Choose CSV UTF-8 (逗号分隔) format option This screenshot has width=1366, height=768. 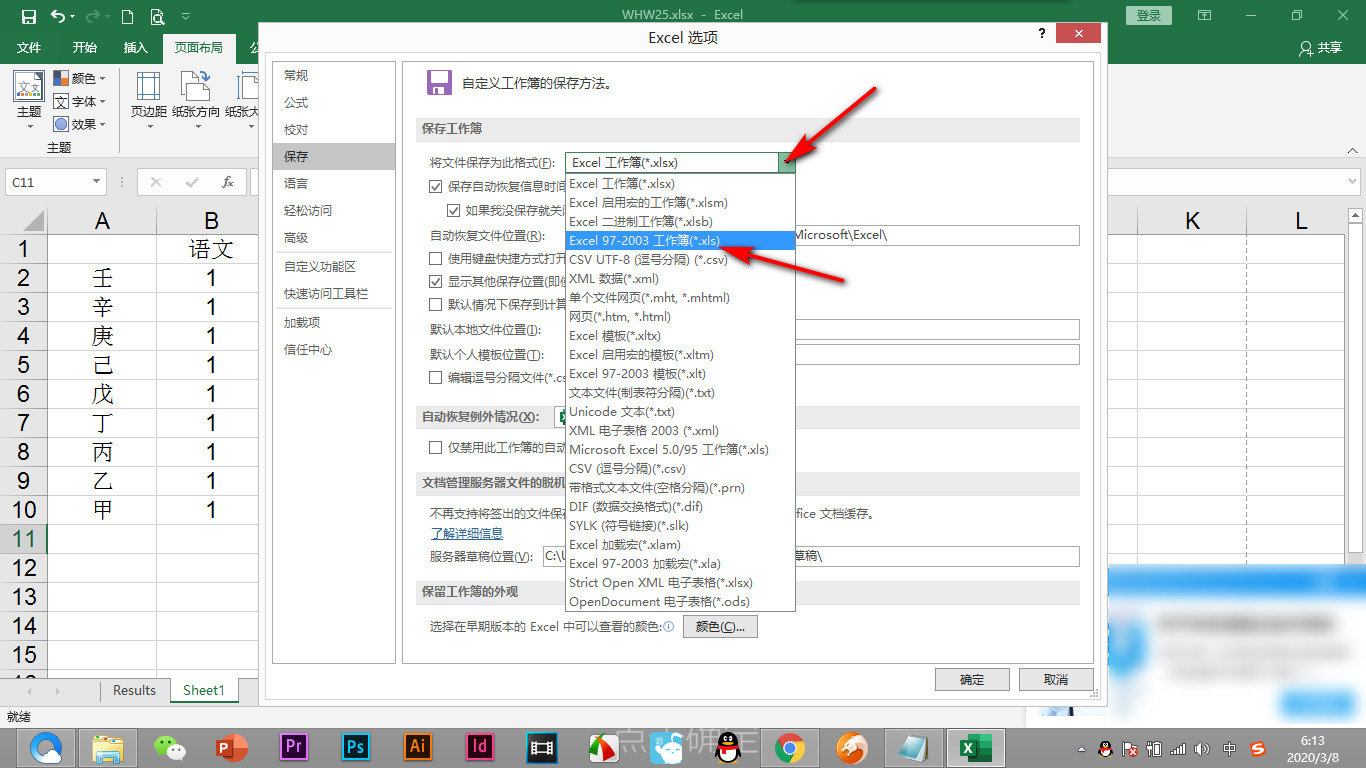coord(681,259)
